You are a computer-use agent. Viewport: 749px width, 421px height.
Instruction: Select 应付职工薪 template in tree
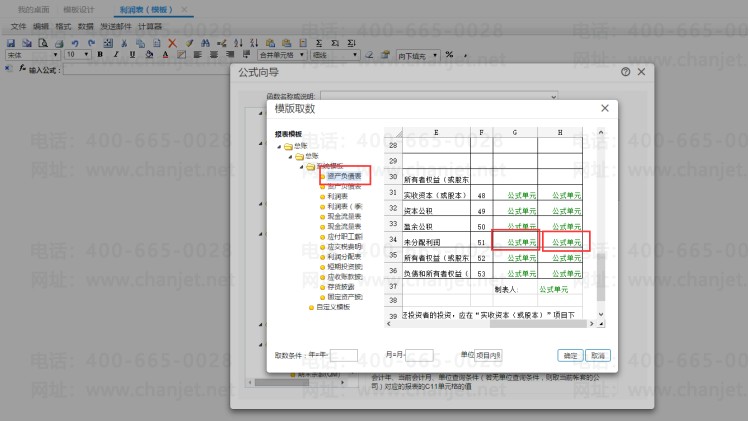click(344, 237)
